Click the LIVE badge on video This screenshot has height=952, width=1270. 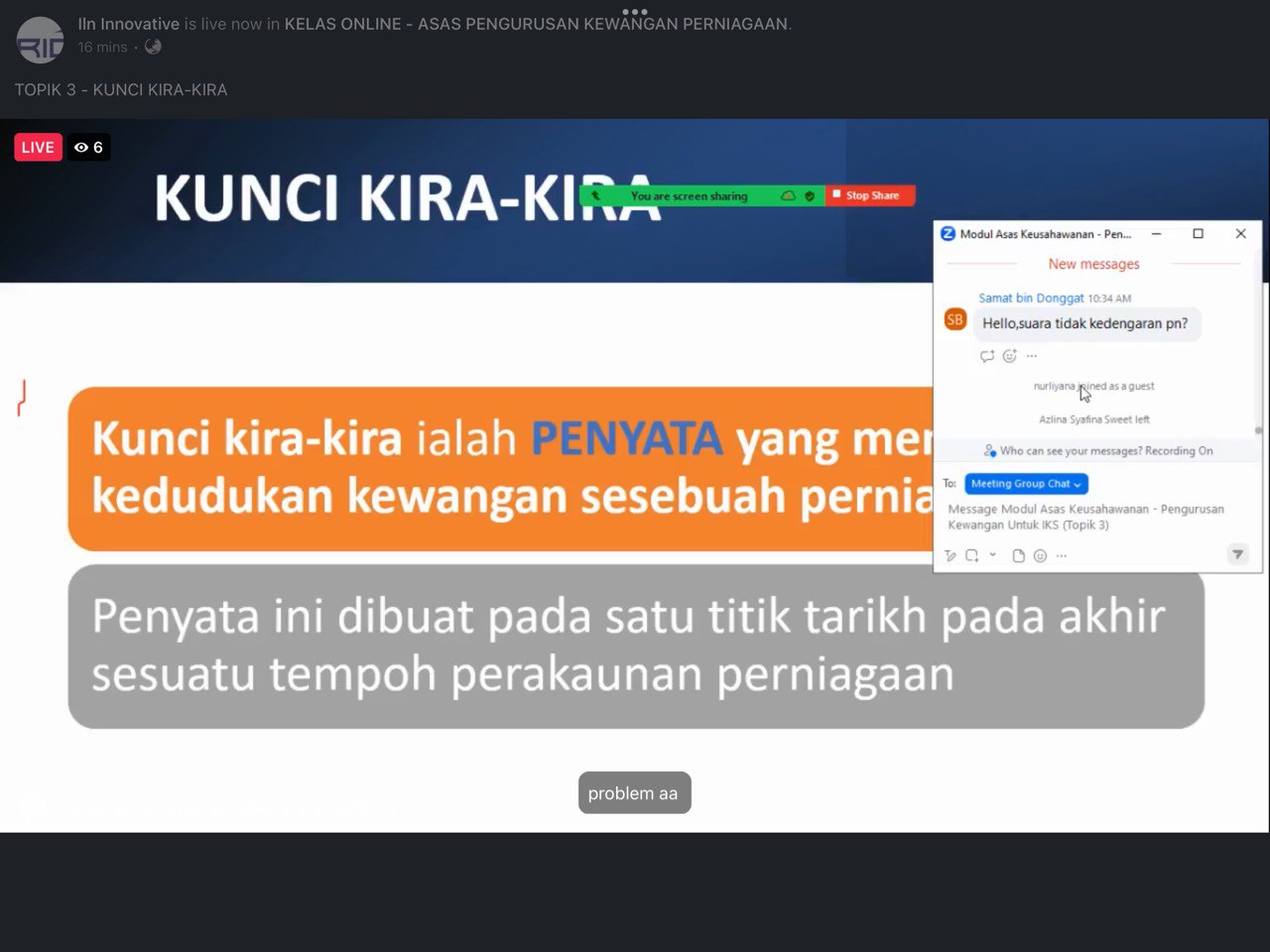pos(38,148)
